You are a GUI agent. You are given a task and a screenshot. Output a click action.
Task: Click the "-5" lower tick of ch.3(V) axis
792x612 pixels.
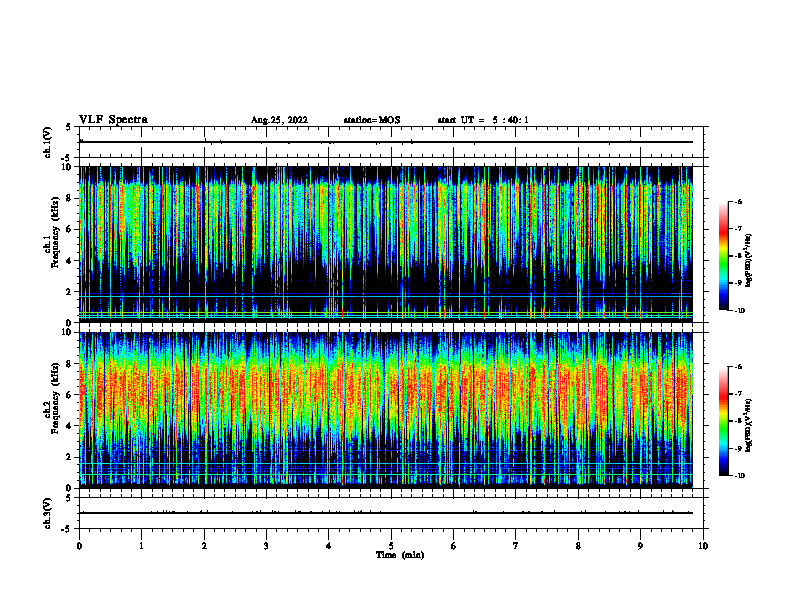pos(67,529)
